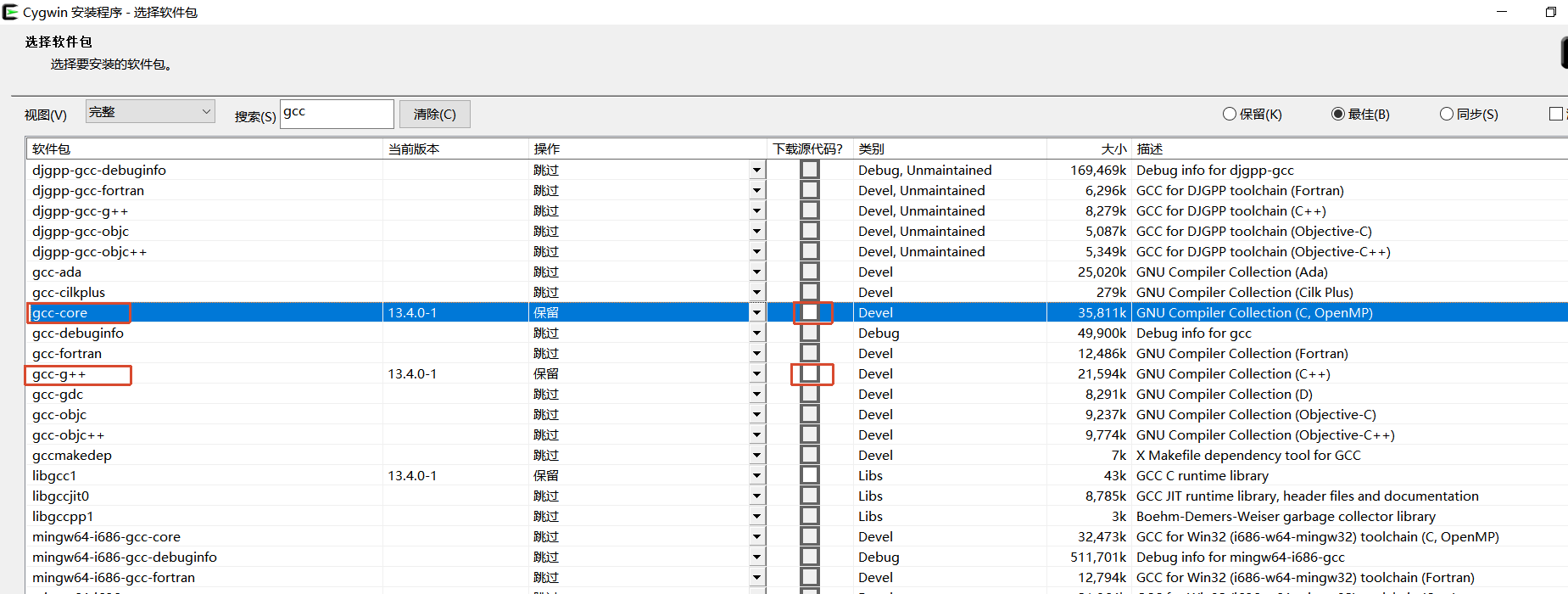Click Libs category of libgccjit0
The image size is (1568, 594).
pos(870,496)
